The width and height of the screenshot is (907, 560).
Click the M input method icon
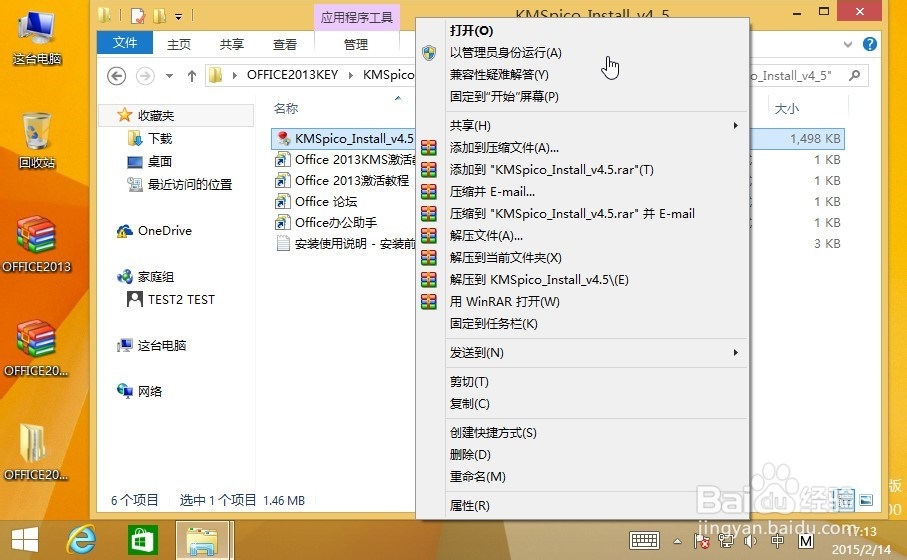point(805,541)
